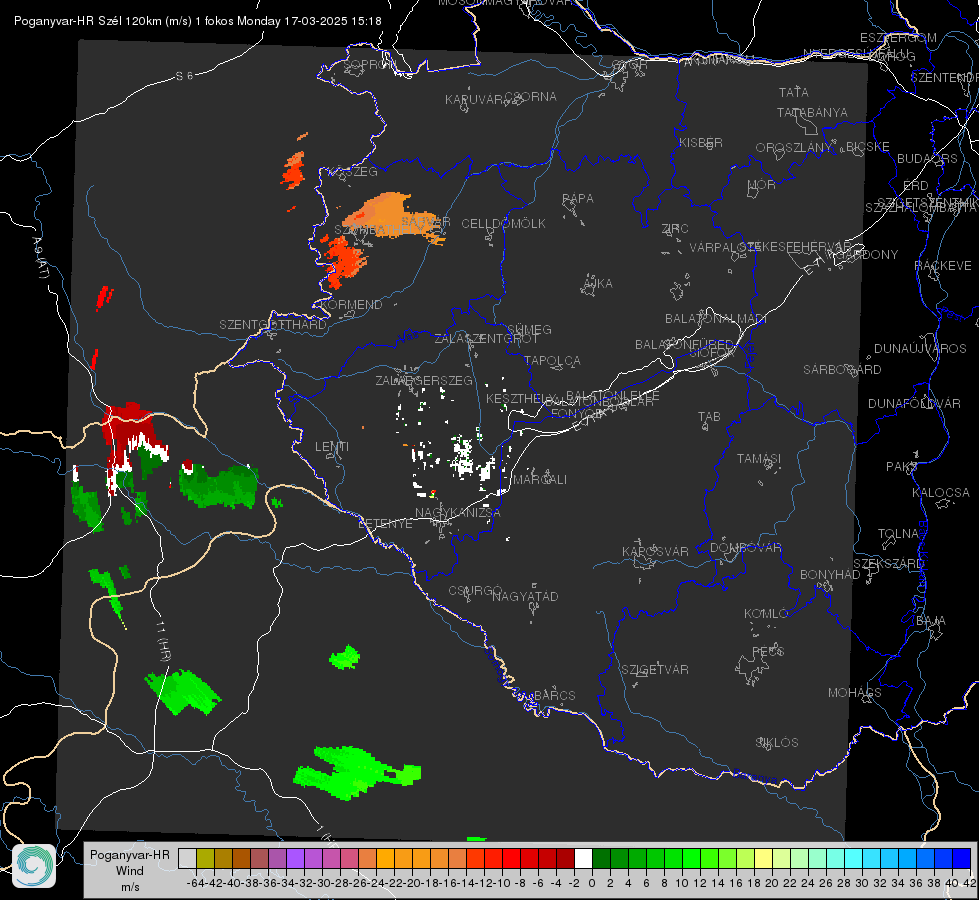
Task: Click the PAPA city label
Action: click(578, 198)
